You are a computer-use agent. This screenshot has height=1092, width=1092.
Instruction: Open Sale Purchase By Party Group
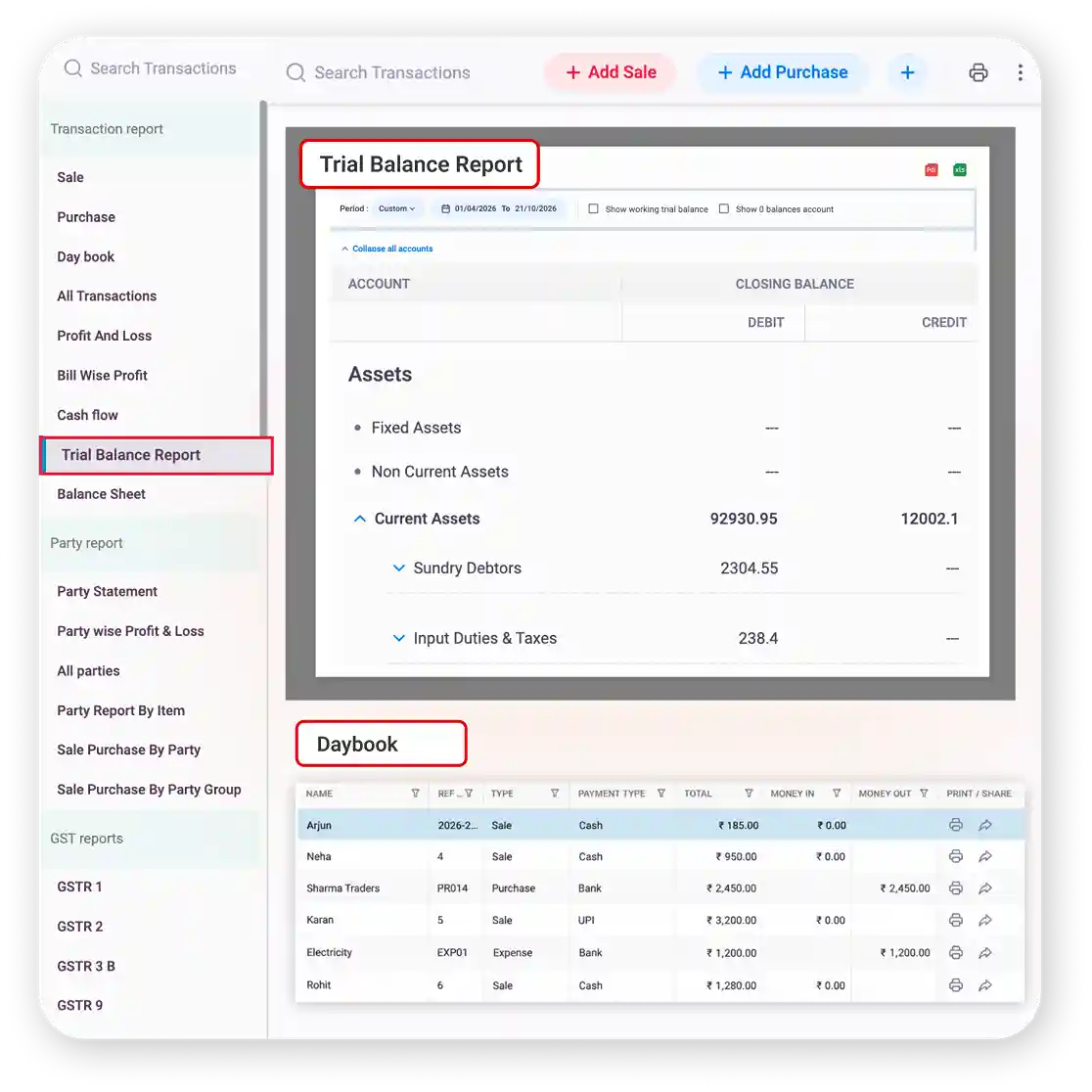149,789
